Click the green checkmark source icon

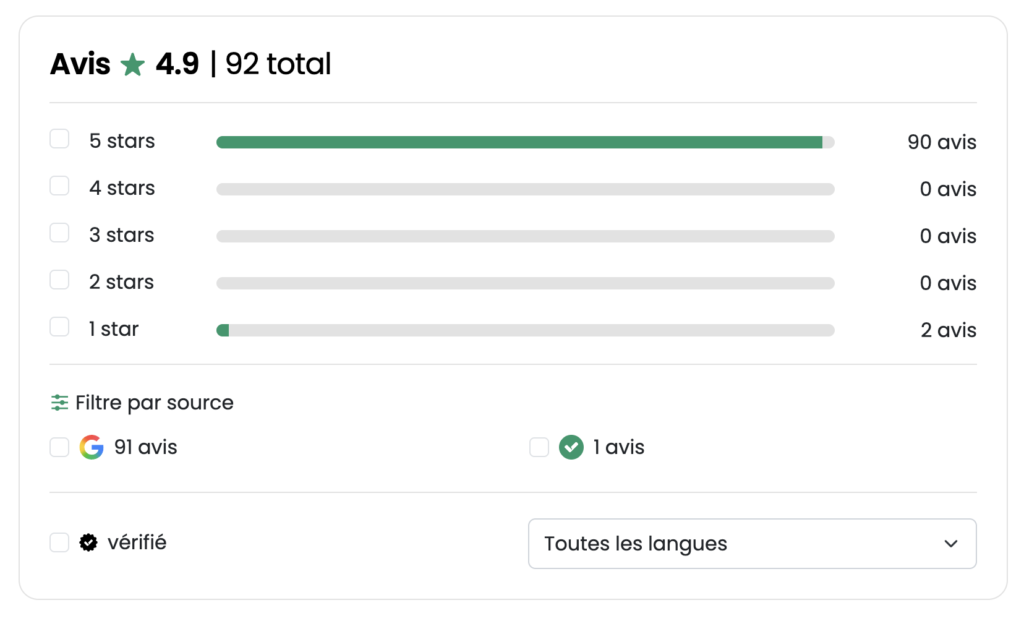click(571, 447)
